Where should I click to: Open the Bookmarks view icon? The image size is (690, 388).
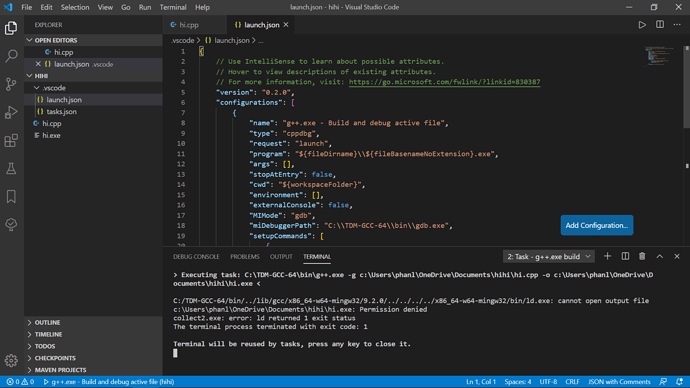click(11, 197)
